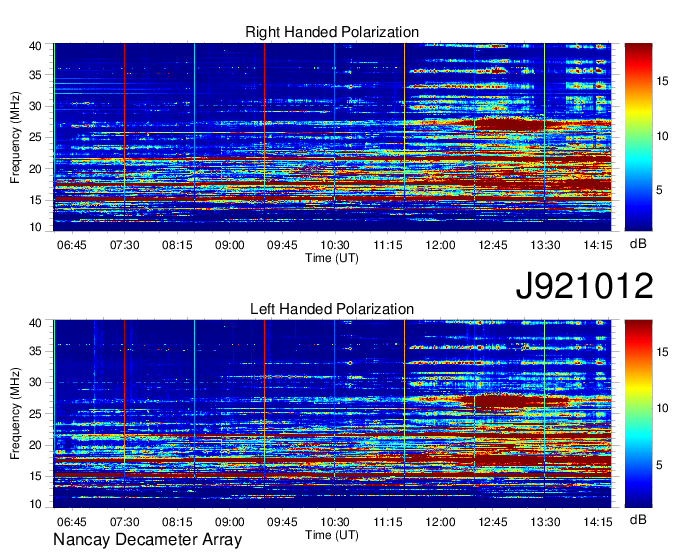The image size is (680, 552).
Task: Click the 20 MHz tick of Left Handed plot
Action: (x=35, y=445)
